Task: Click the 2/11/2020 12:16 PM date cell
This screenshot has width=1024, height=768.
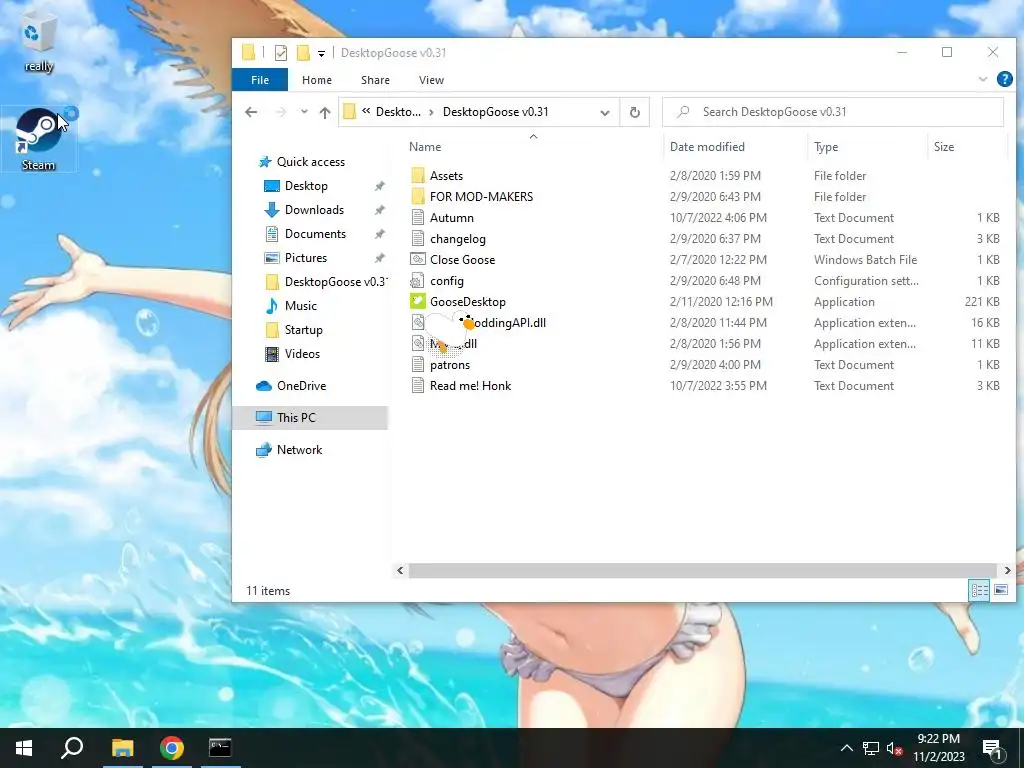Action: [x=721, y=302]
